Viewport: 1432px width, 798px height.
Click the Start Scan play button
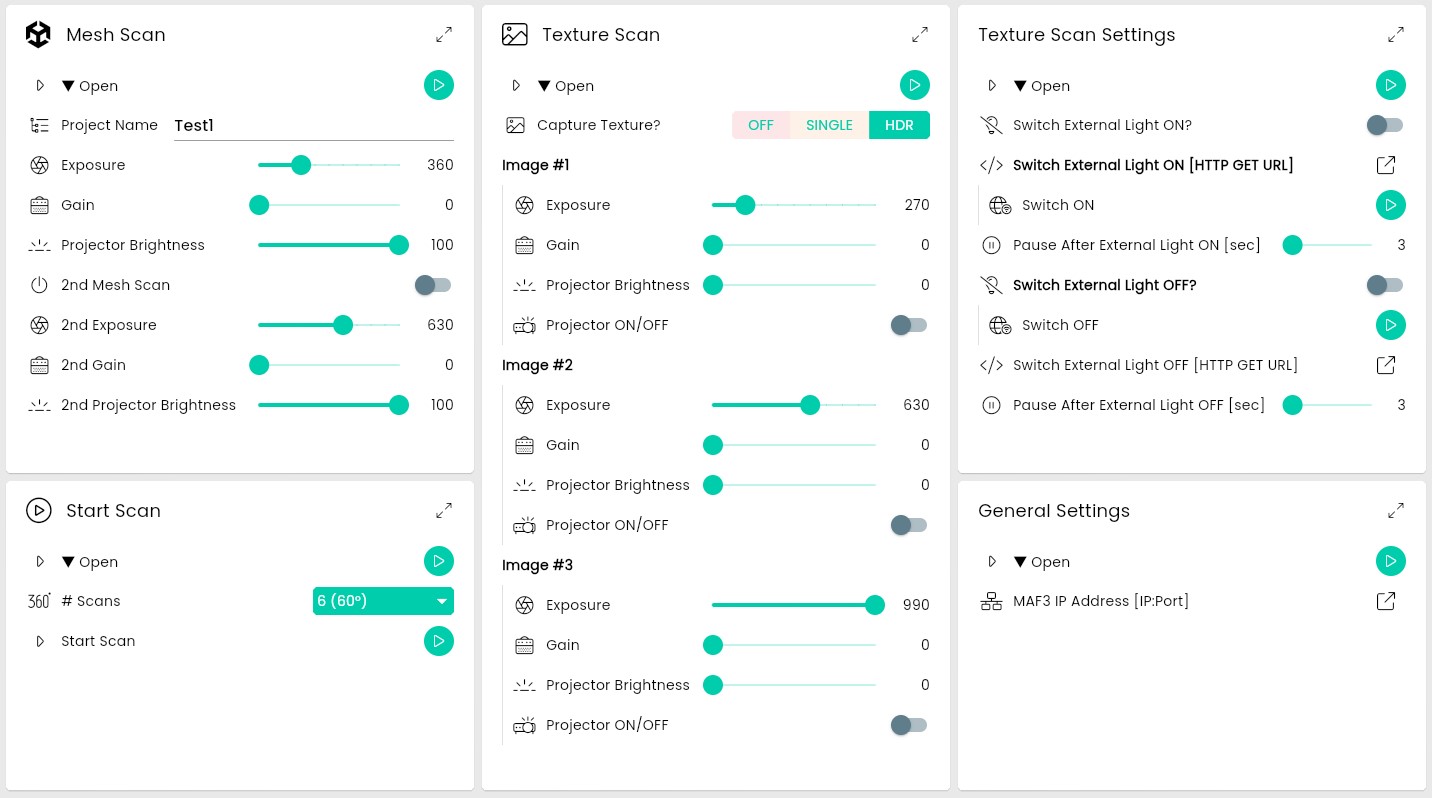438,641
